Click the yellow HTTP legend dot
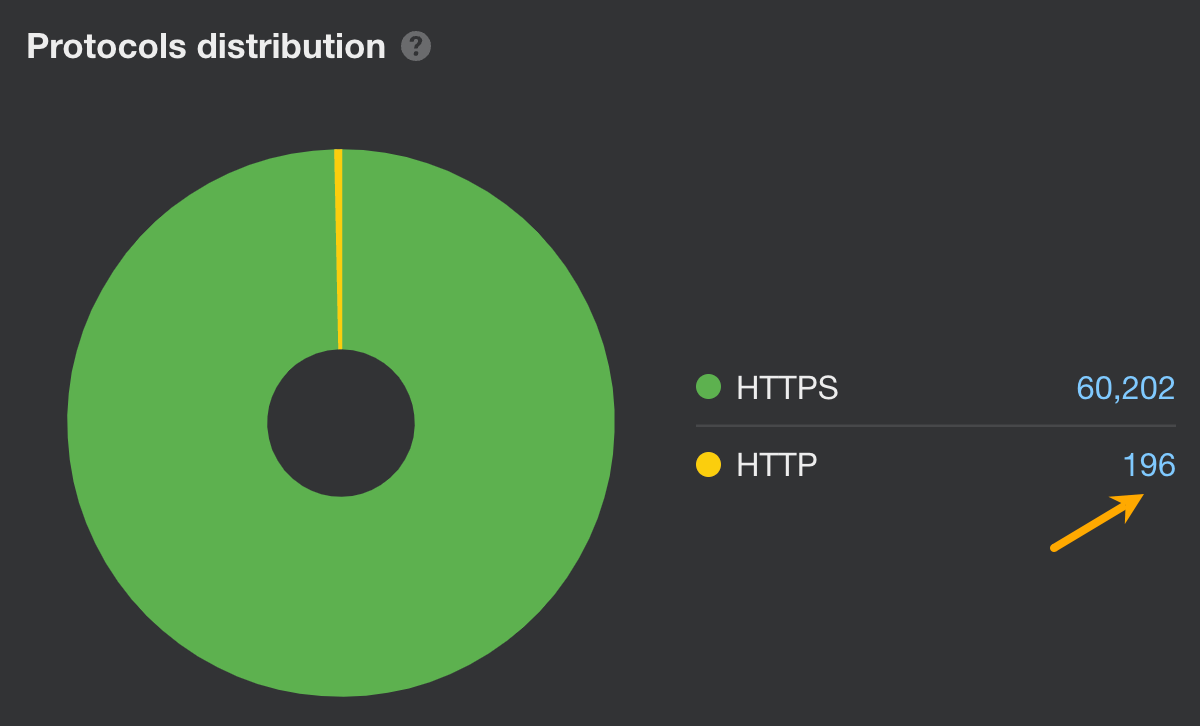Image resolution: width=1200 pixels, height=726 pixels. pos(707,464)
